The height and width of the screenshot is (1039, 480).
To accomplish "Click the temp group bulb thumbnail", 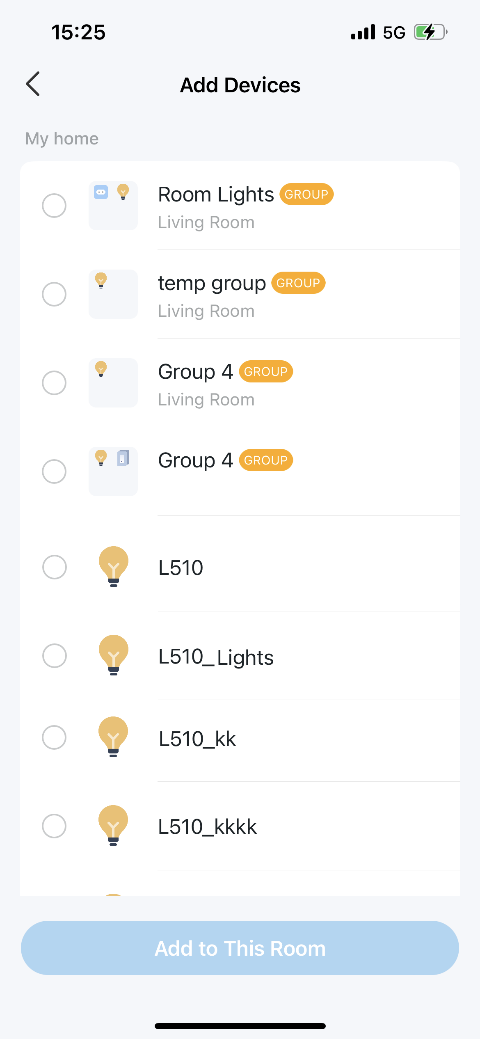I will (113, 294).
